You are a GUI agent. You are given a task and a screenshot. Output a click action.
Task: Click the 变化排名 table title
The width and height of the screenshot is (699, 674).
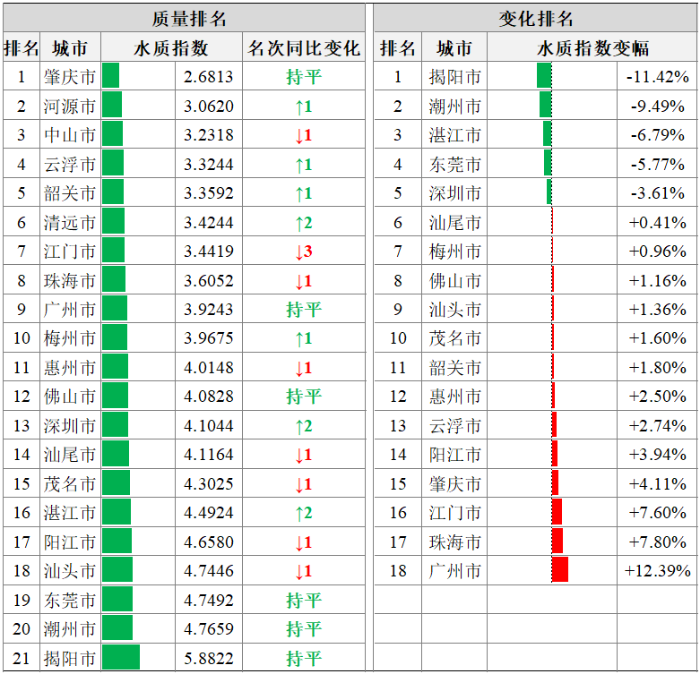[535, 18]
